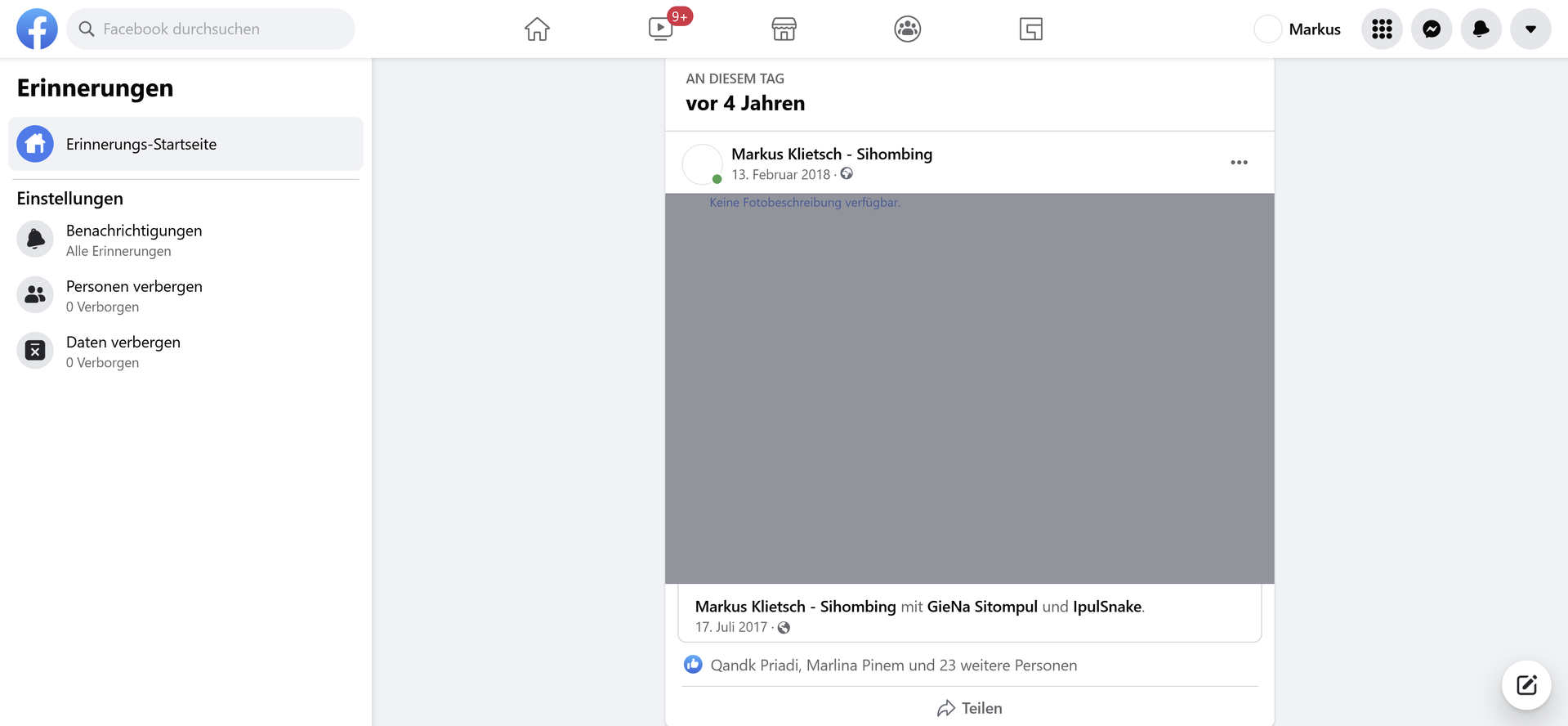Open the Groups icon
The width and height of the screenshot is (1568, 726).
(x=907, y=29)
